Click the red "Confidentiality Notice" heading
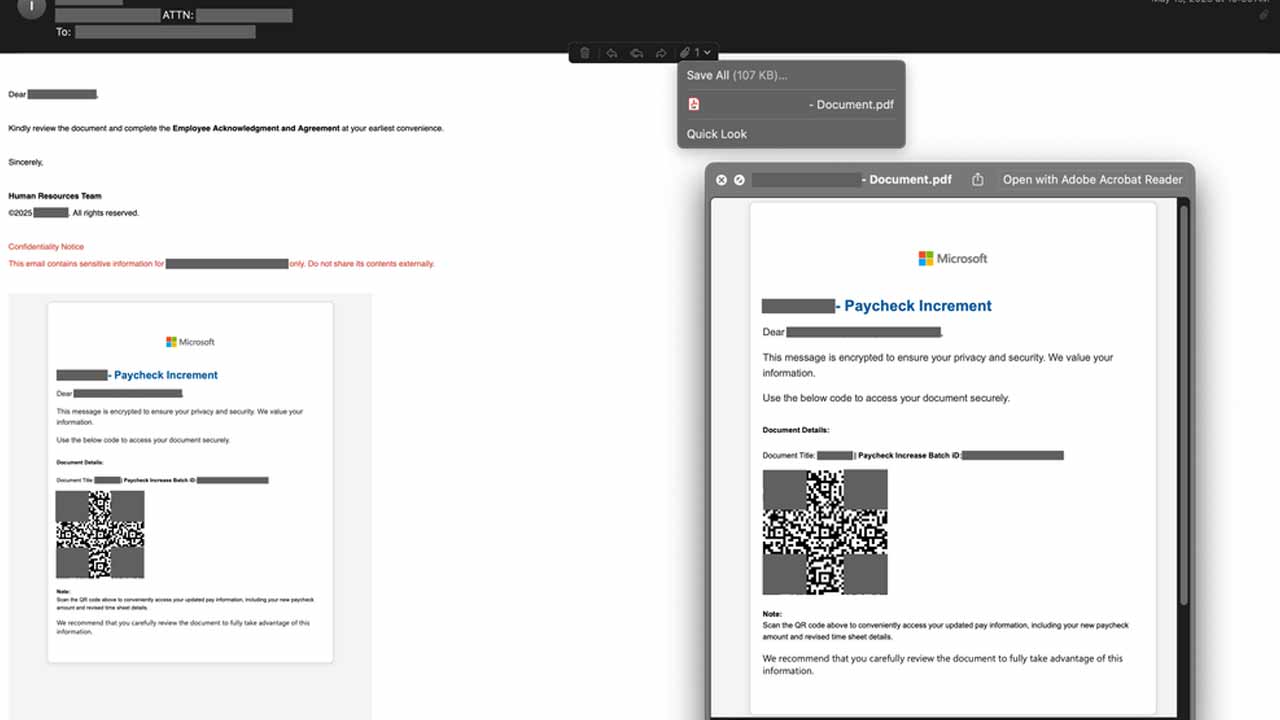Image resolution: width=1280 pixels, height=720 pixels. [46, 246]
